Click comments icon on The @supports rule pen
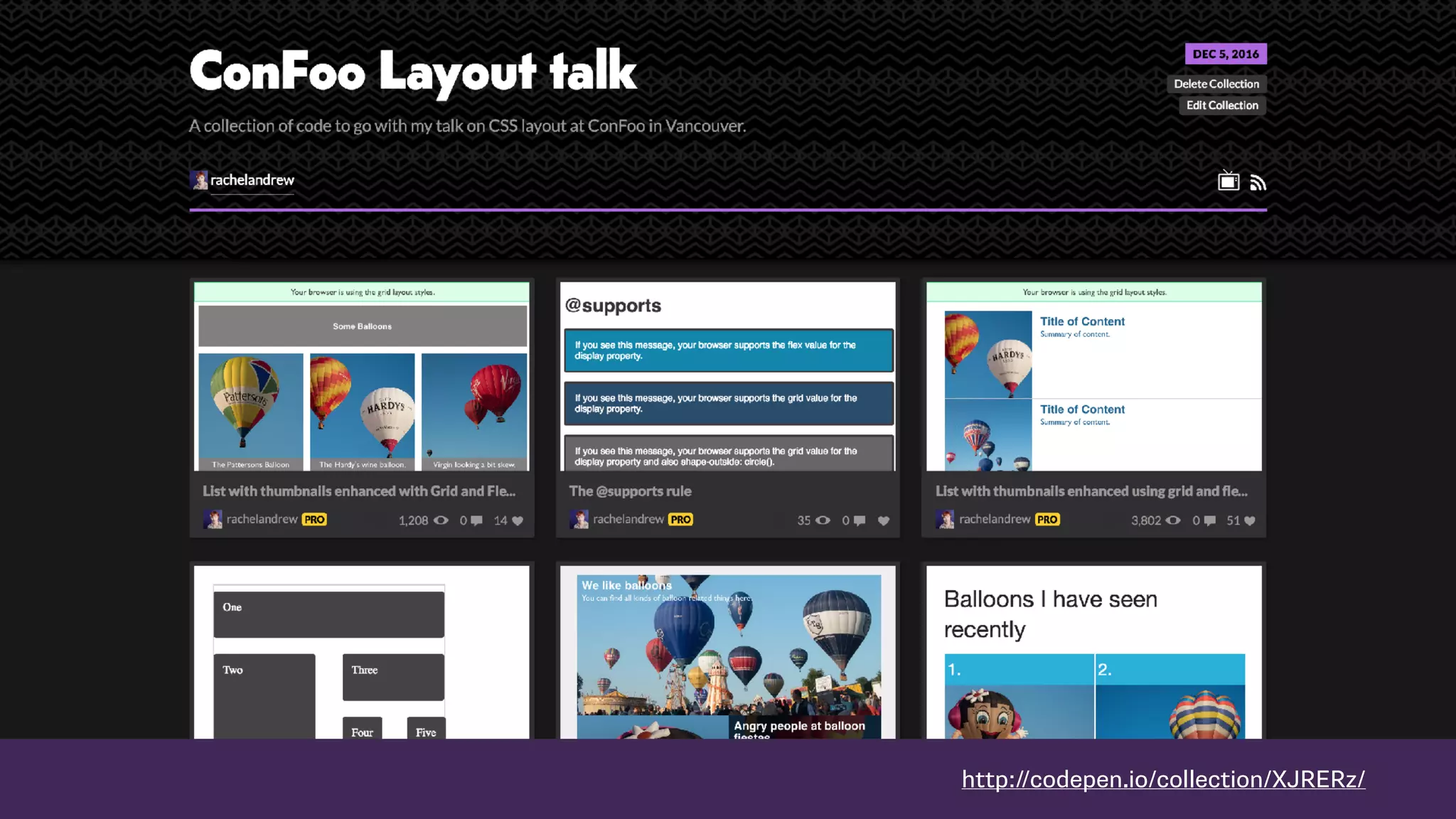Screen dimensions: 1456x819 (x=860, y=520)
